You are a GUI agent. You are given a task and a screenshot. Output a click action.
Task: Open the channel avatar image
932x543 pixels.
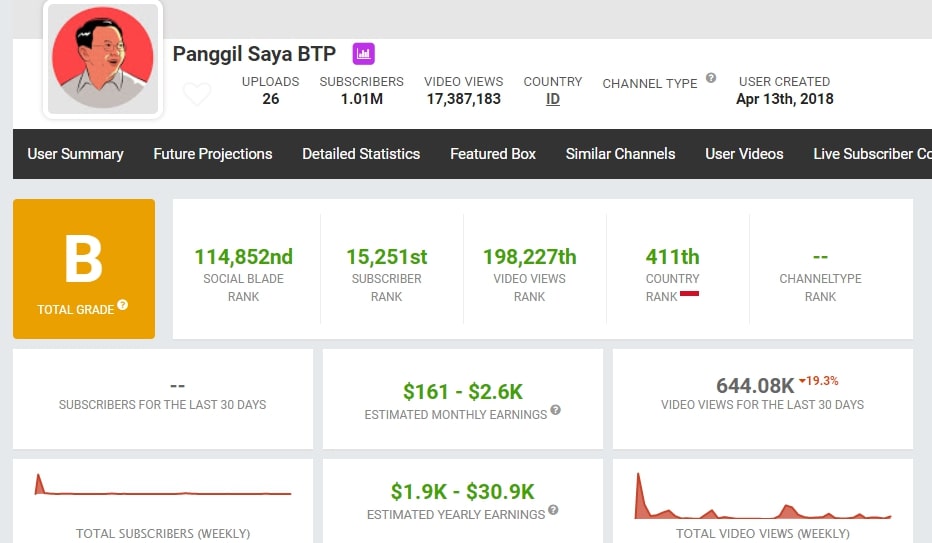click(x=103, y=58)
